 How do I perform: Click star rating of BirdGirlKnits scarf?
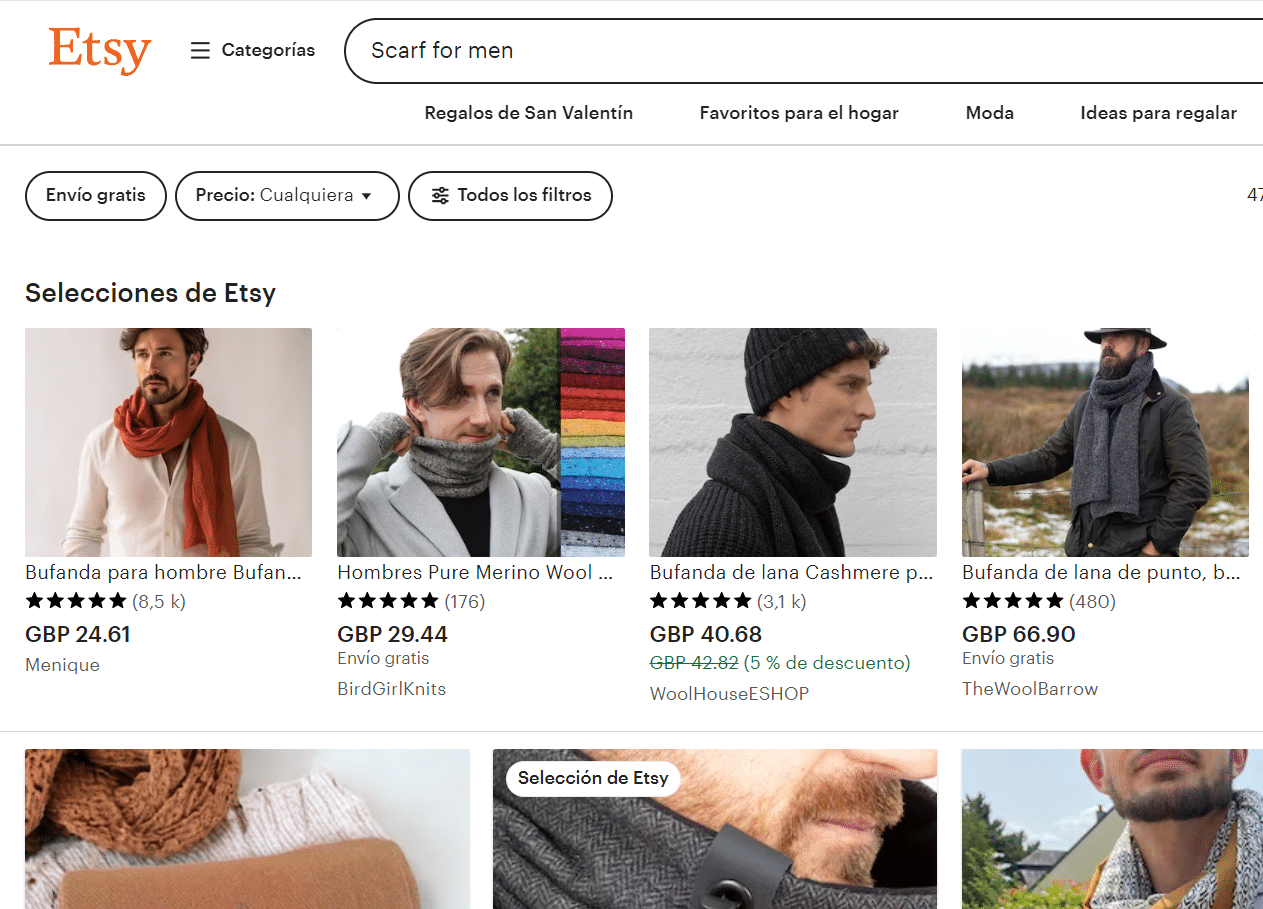pyautogui.click(x=388, y=601)
